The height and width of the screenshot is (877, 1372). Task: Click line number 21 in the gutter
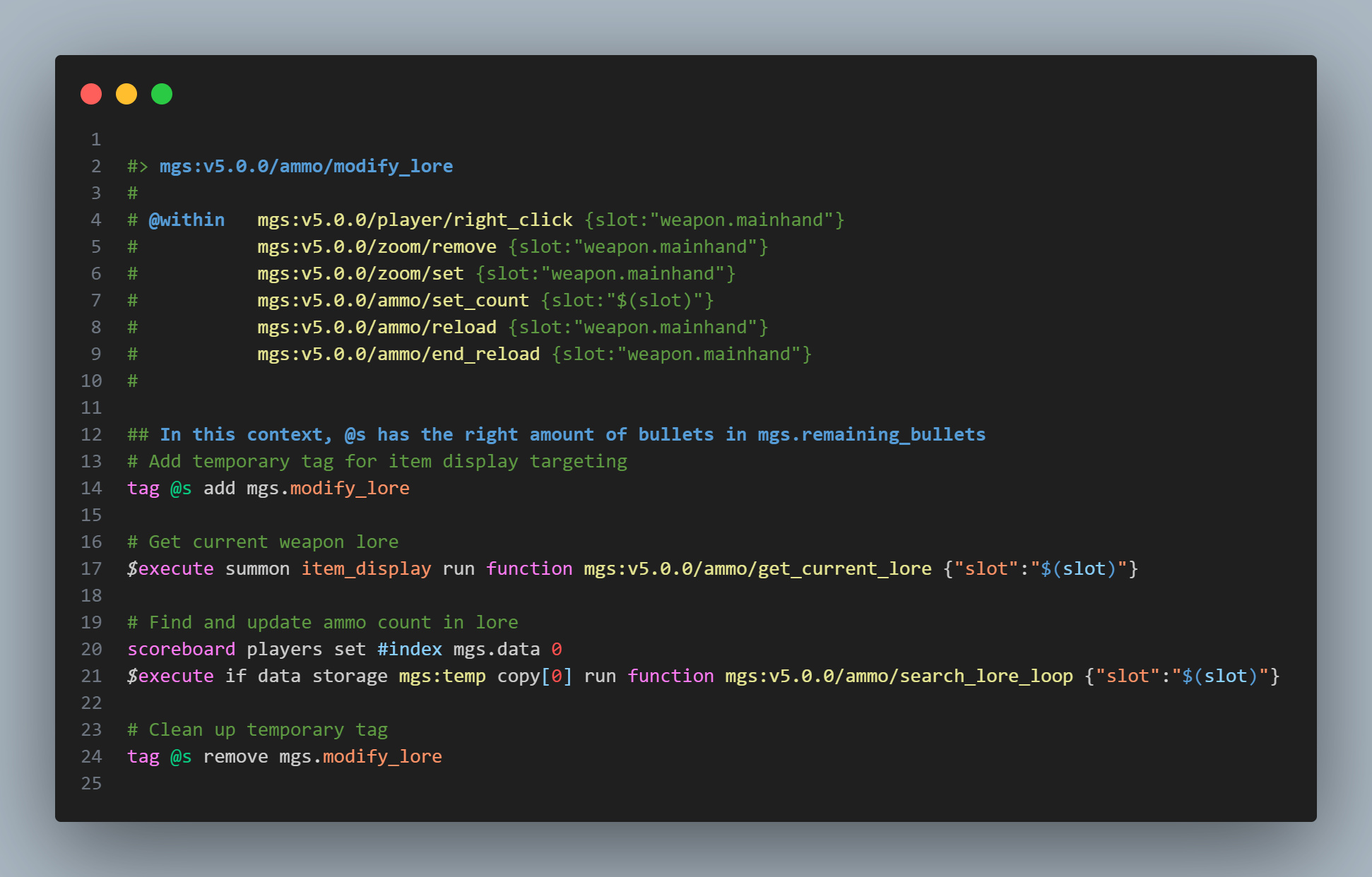[x=91, y=676]
